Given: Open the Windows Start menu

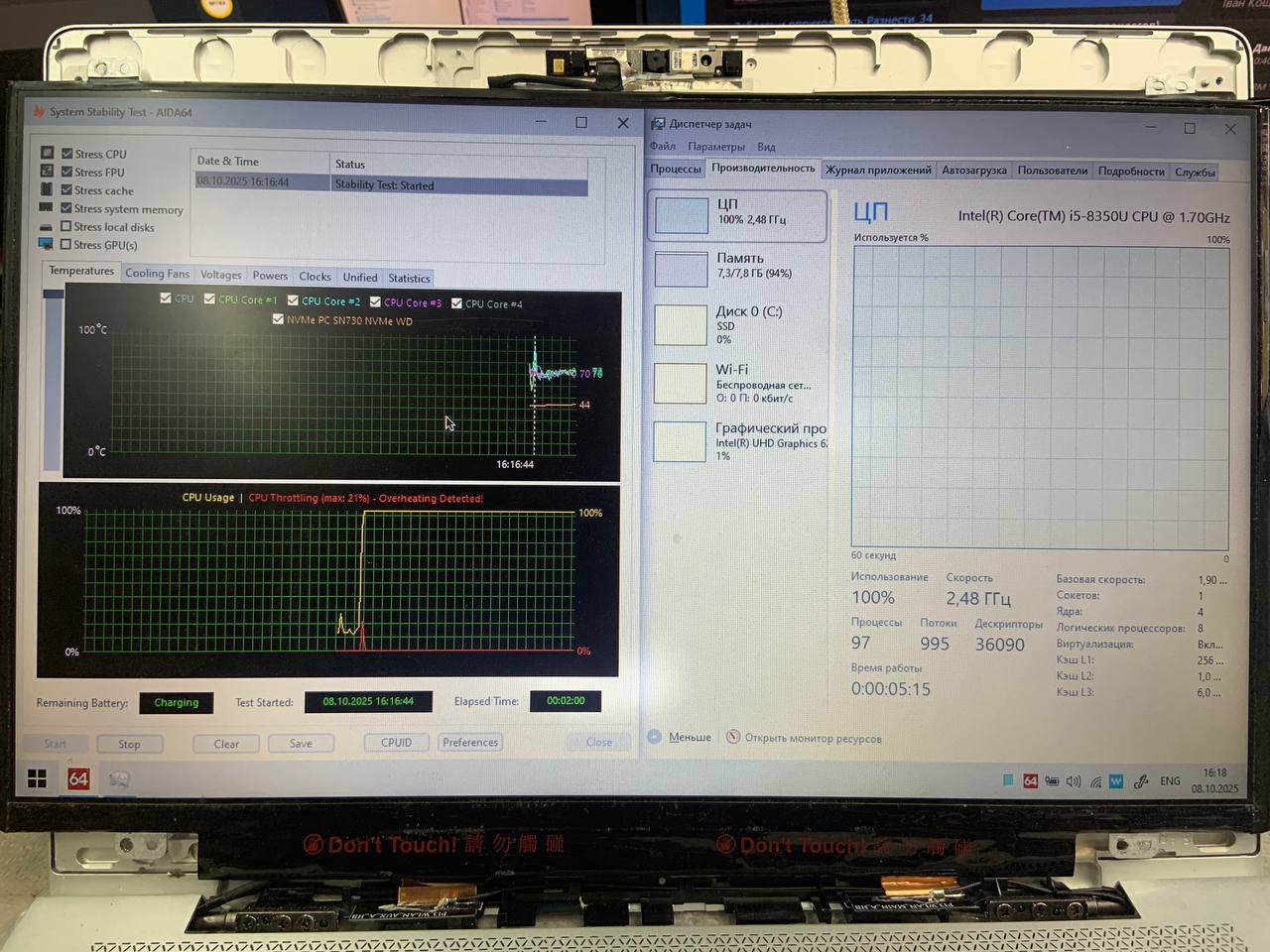Looking at the screenshot, I should click(37, 779).
